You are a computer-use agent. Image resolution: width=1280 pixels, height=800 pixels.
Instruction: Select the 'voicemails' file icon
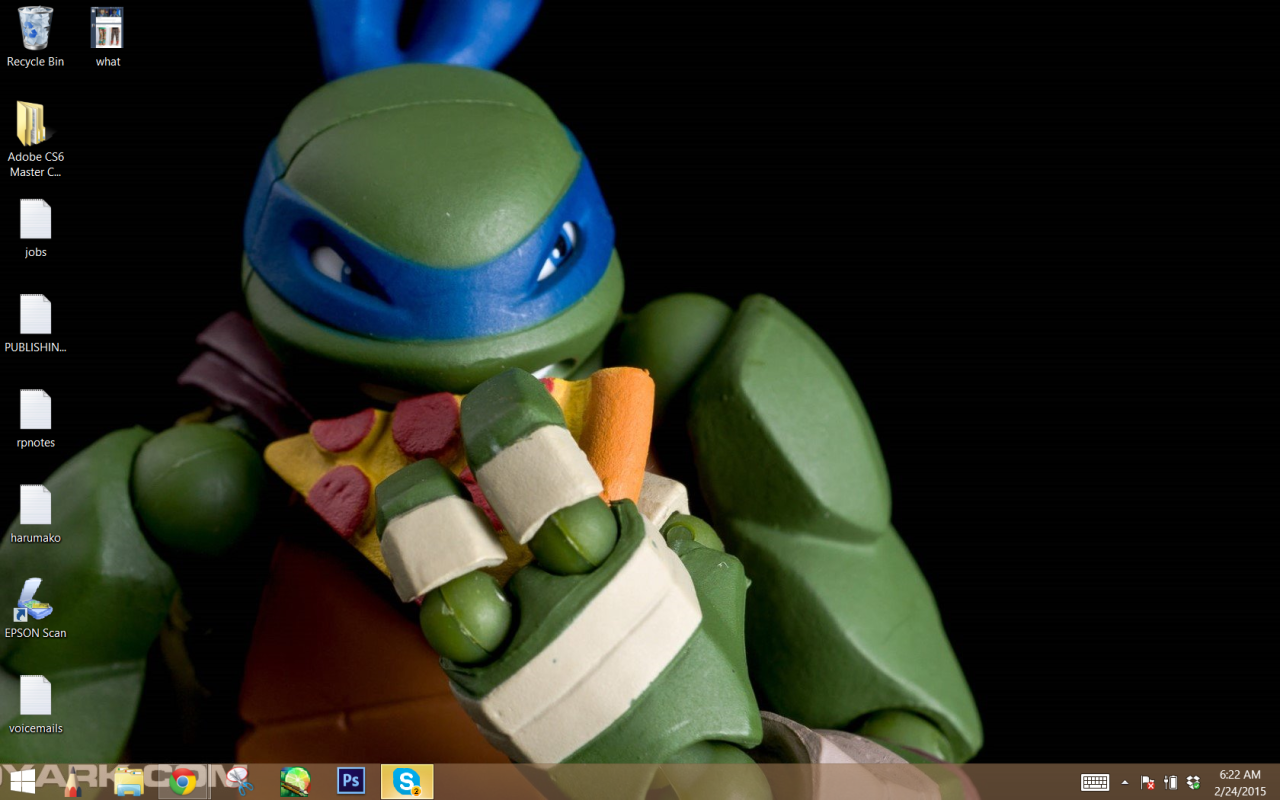(35, 703)
